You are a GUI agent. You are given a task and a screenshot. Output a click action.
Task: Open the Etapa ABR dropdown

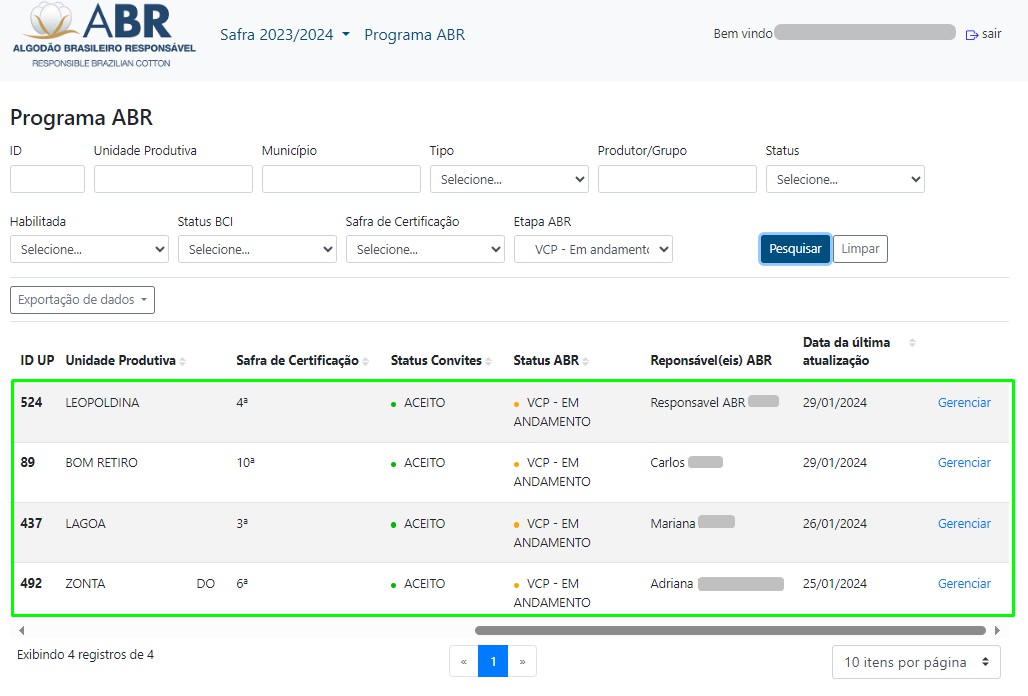click(593, 250)
